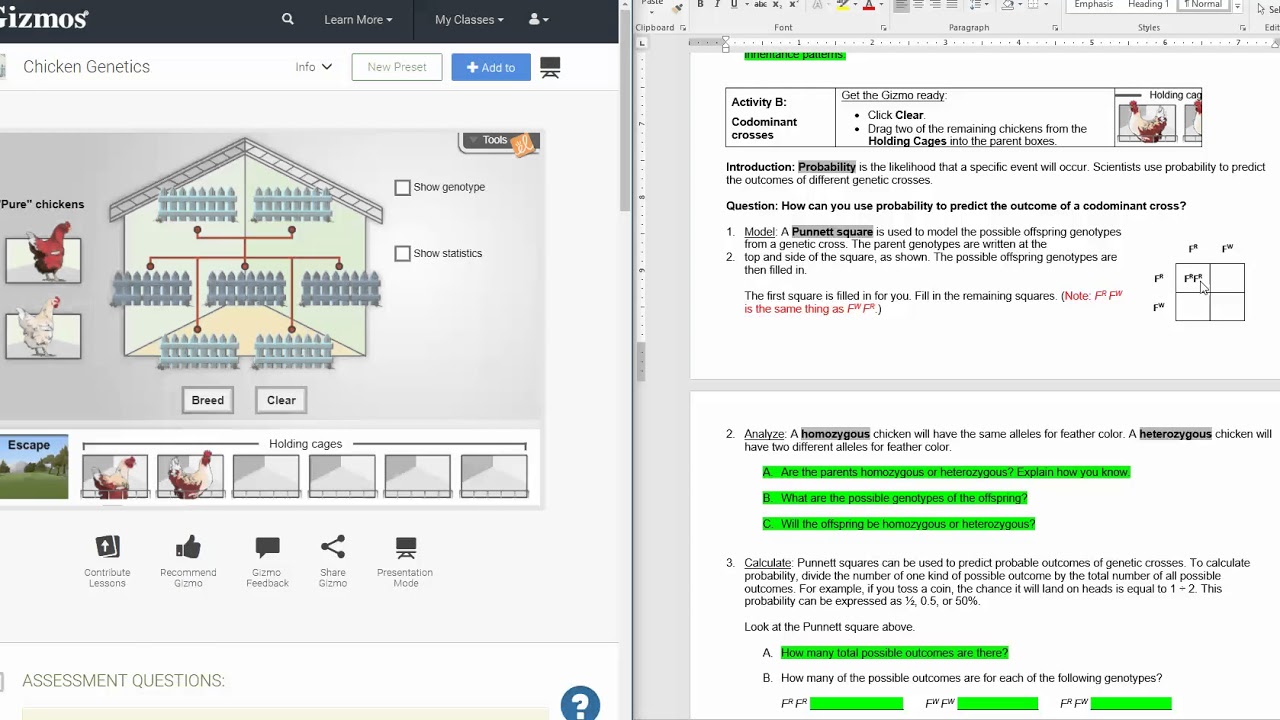The height and width of the screenshot is (720, 1280).
Task: Apply superscript formatting in Word
Action: coord(794,4)
